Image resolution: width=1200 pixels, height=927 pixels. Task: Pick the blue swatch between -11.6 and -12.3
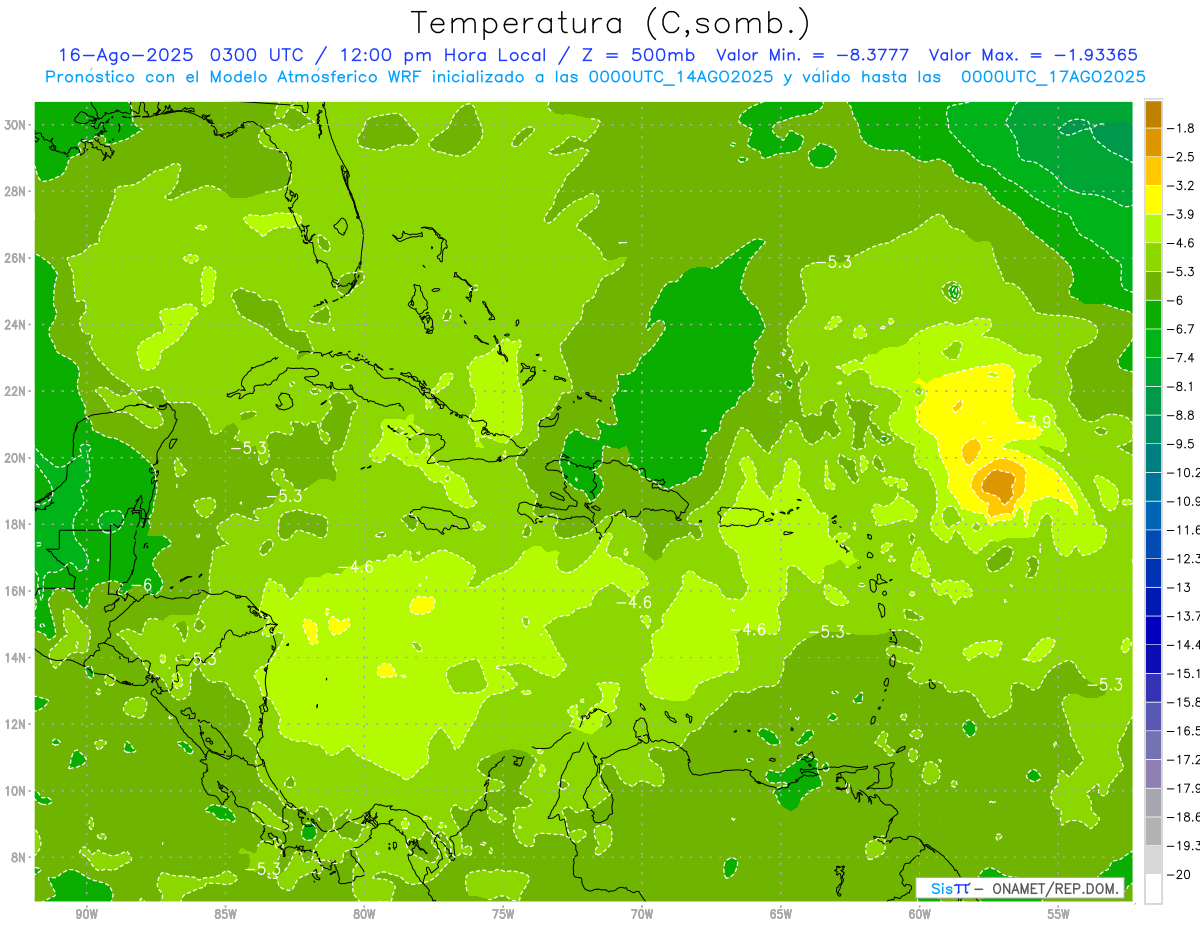pos(1153,543)
